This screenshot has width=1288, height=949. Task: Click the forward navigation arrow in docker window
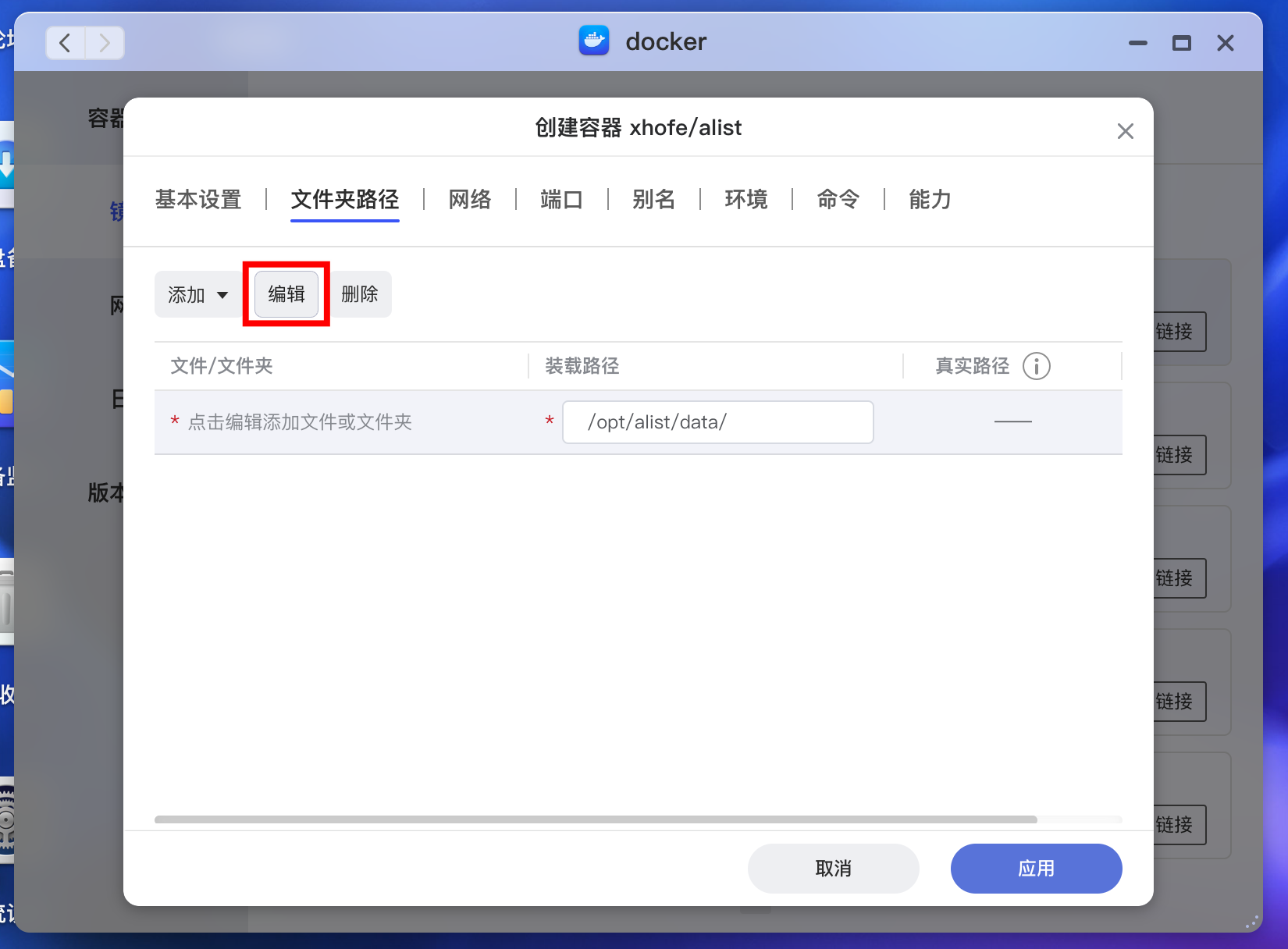[x=105, y=43]
